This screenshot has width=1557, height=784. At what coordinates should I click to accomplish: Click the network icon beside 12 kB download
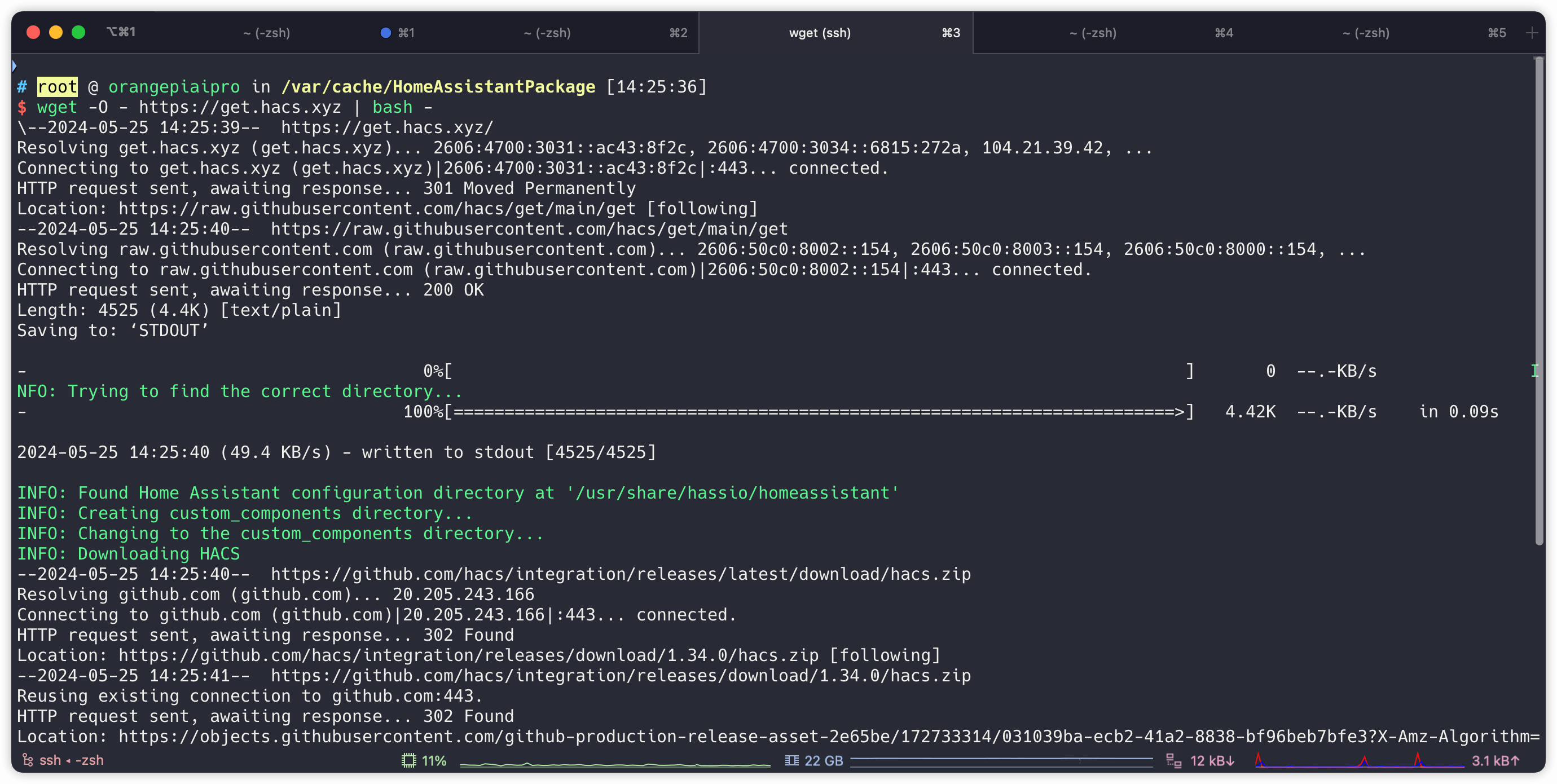coord(1173,760)
